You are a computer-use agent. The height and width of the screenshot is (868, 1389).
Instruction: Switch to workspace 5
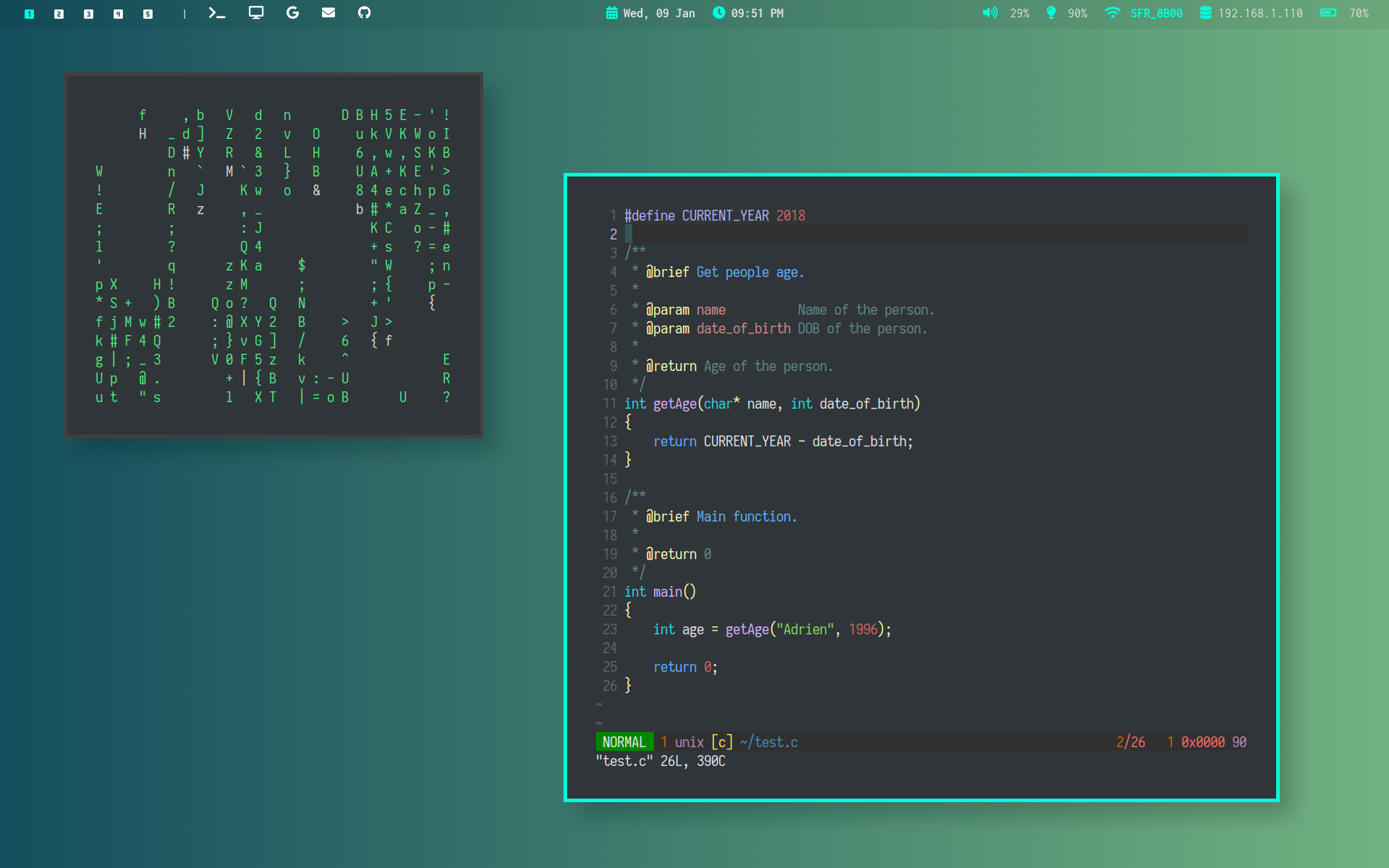148,14
